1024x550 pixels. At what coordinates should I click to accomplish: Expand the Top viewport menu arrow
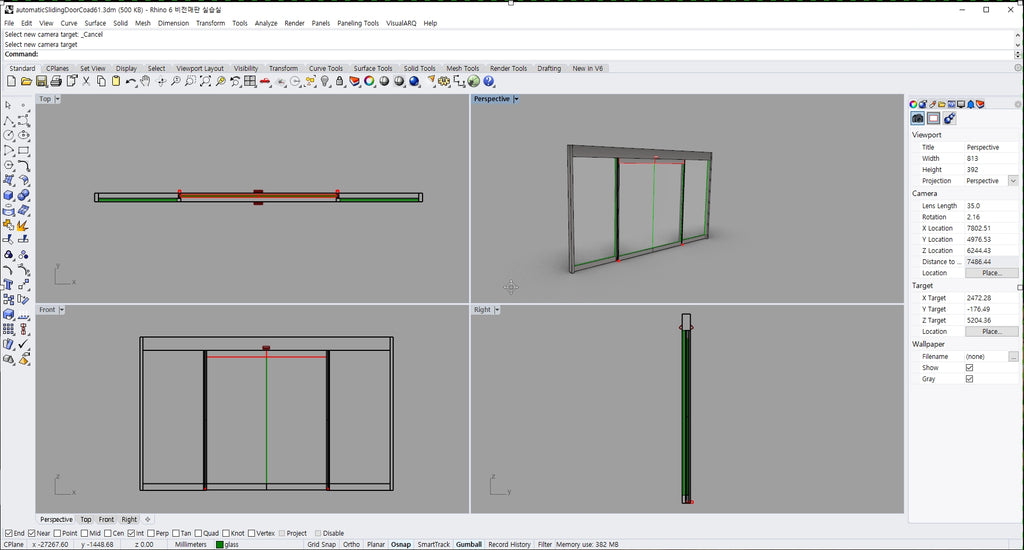click(58, 99)
